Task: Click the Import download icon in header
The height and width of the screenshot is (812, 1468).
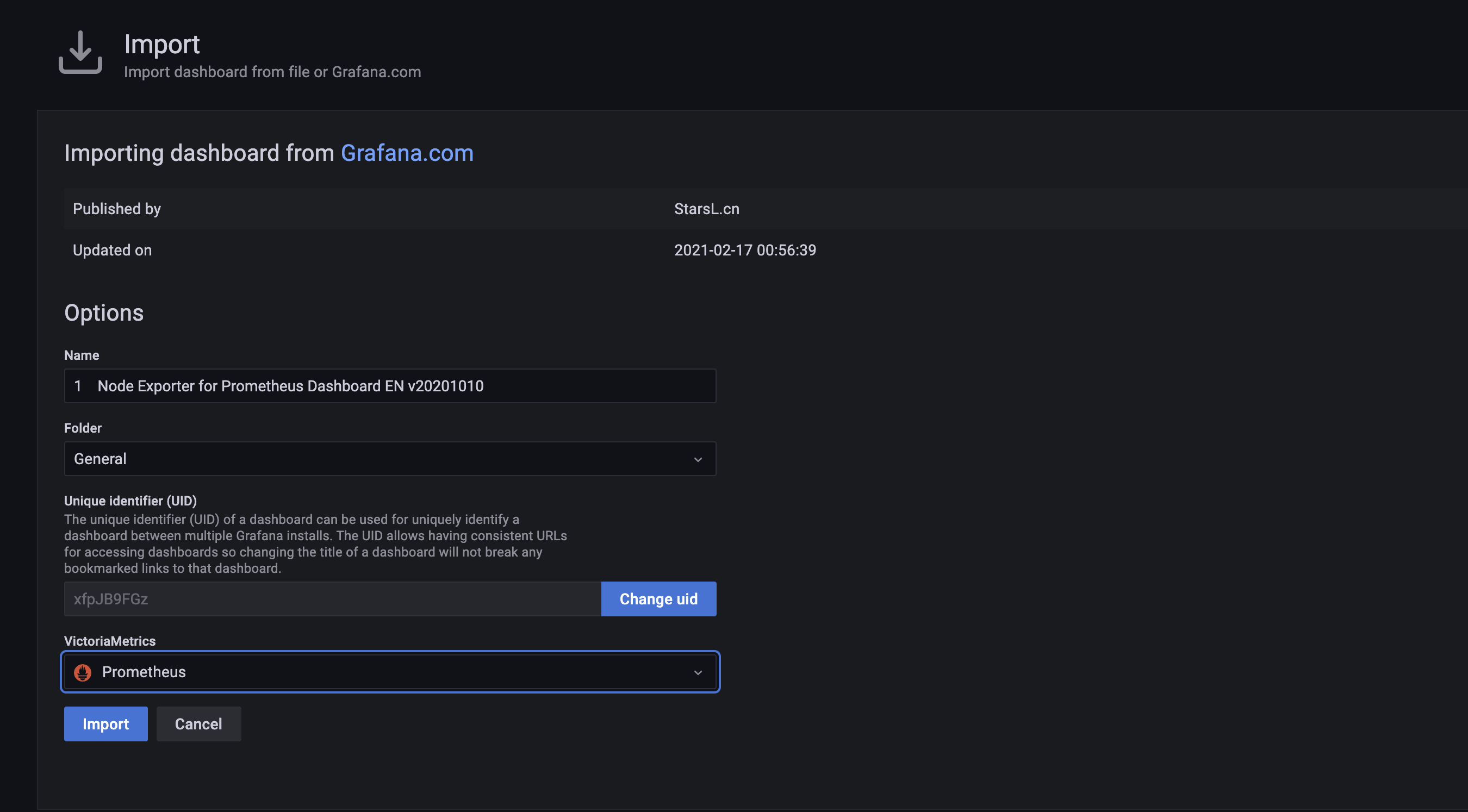Action: tap(80, 52)
